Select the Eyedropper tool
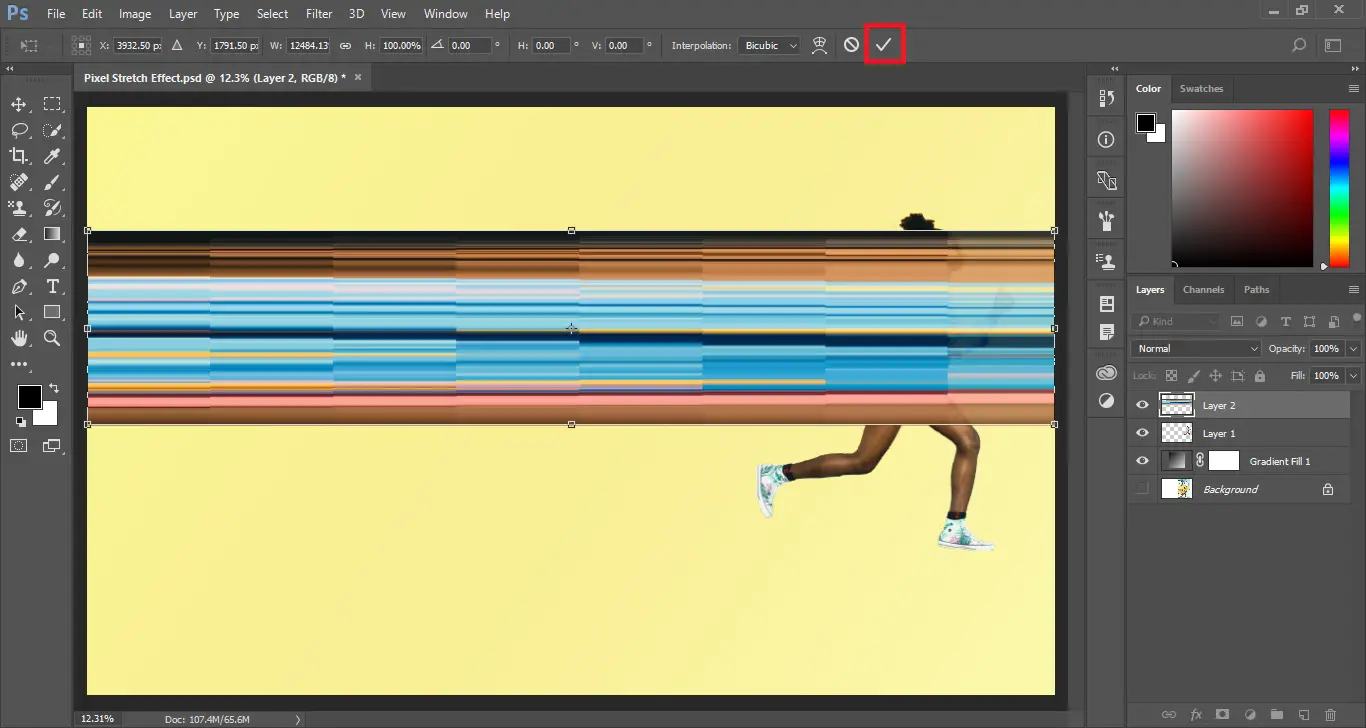 point(53,155)
